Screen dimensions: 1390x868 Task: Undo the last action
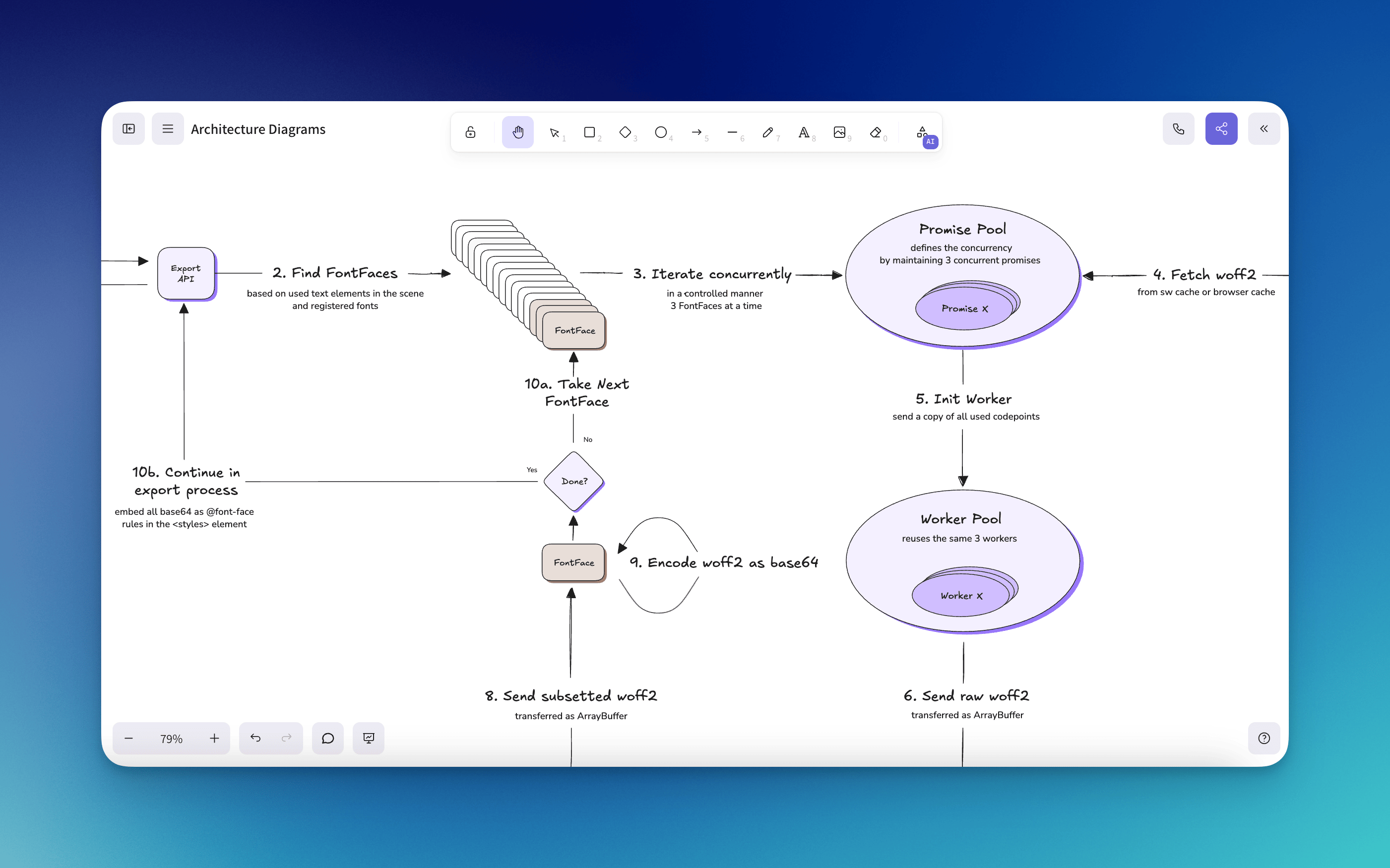coord(255,738)
